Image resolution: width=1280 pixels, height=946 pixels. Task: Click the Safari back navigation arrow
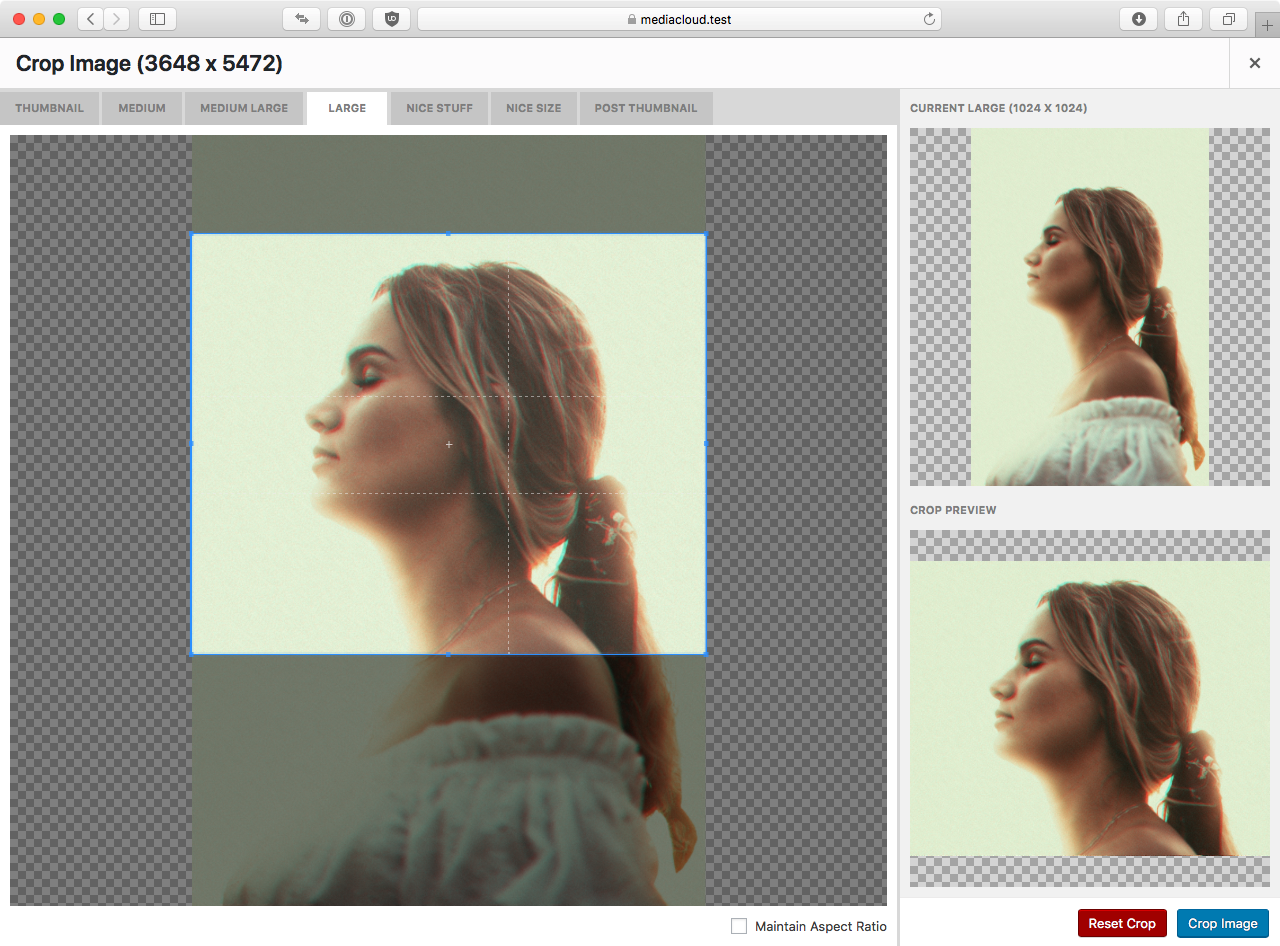[91, 19]
